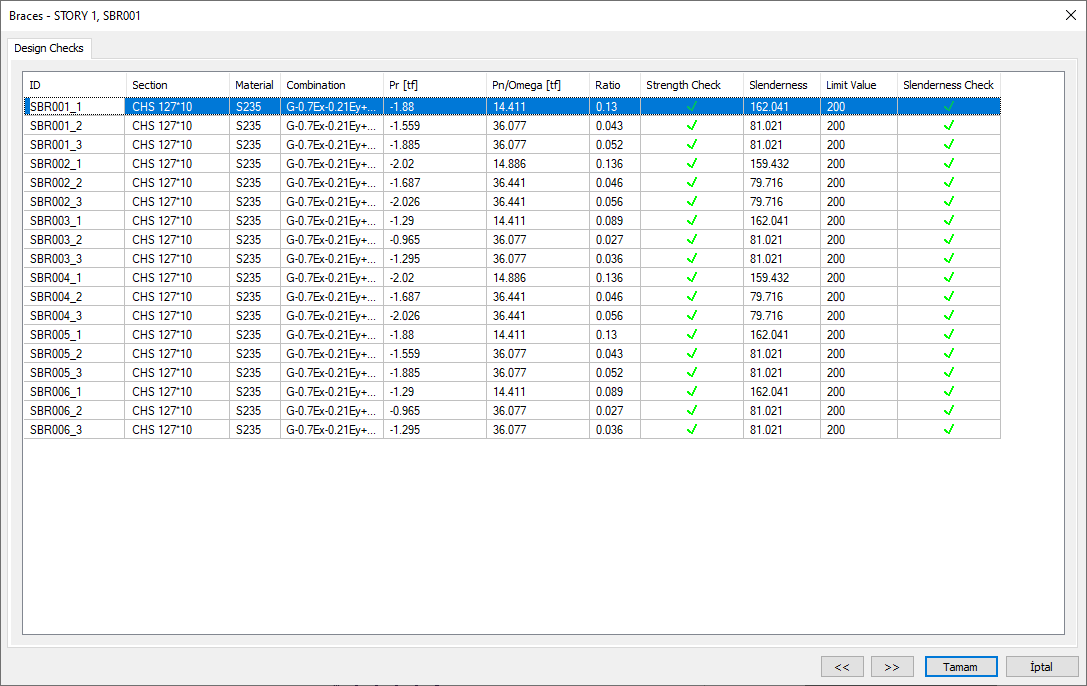
Task: Click slenderness check mark for SBR003_2
Action: [x=948, y=239]
